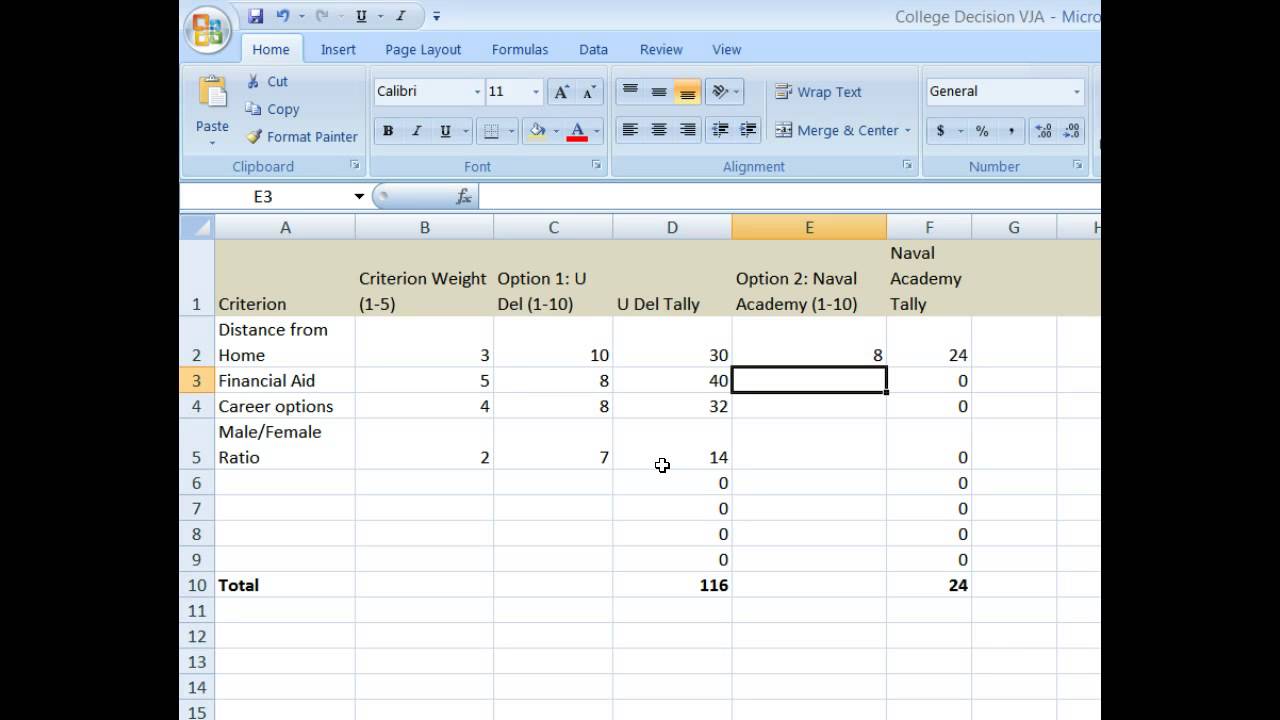Viewport: 1280px width, 720px height.
Task: Toggle bold formatting
Action: [388, 131]
